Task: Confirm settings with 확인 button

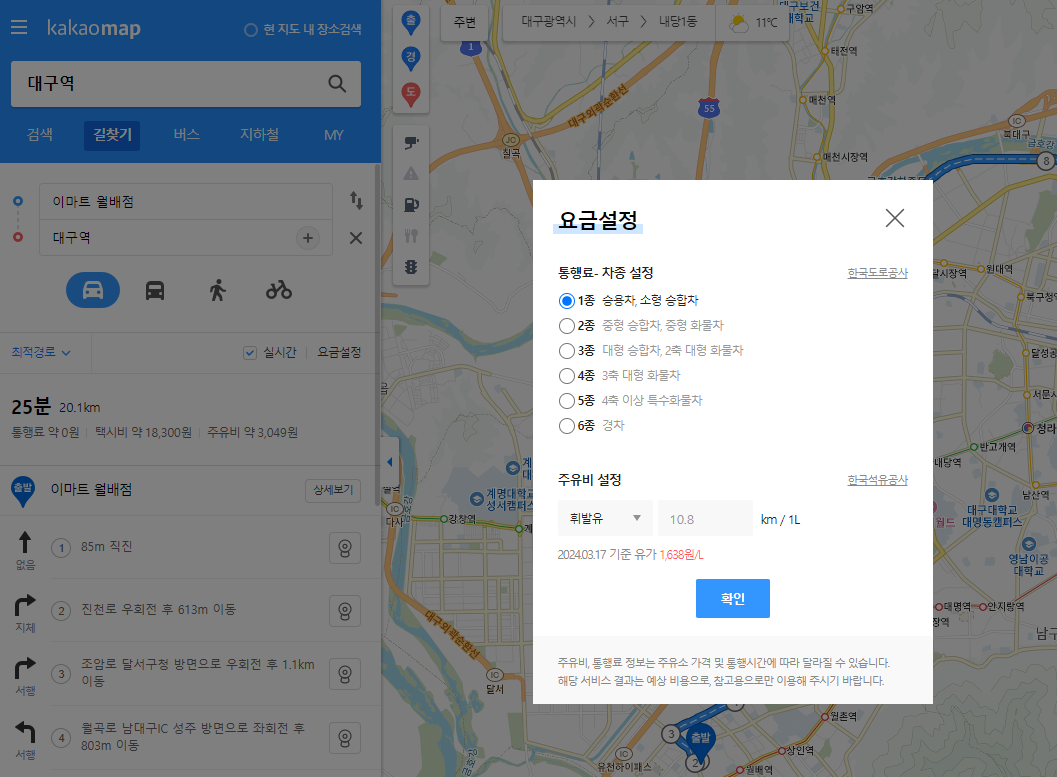Action: (732, 598)
